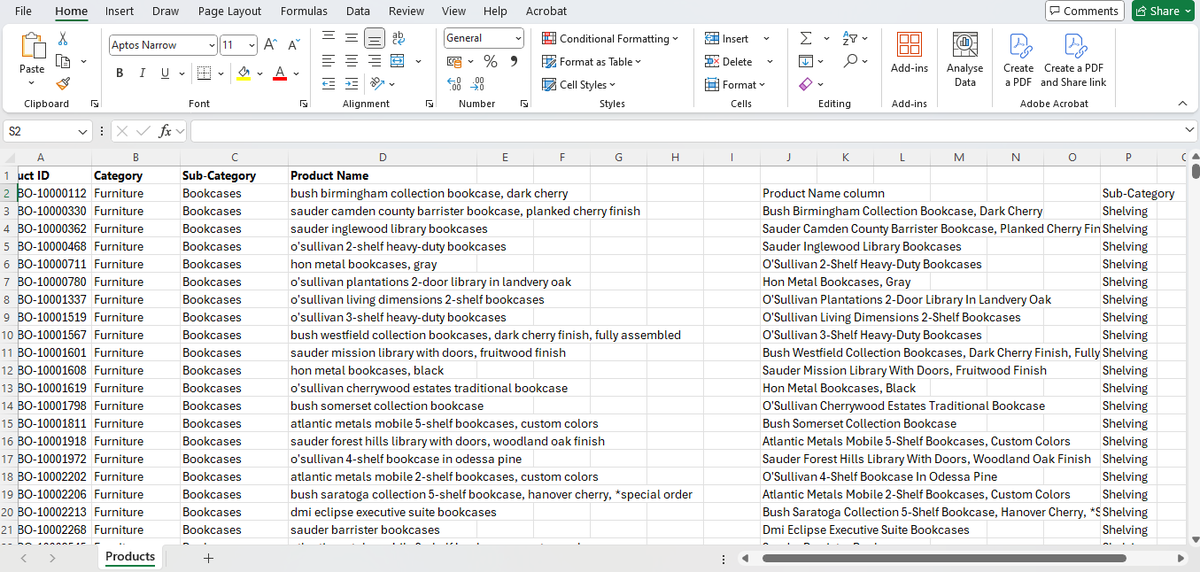
Task: Click the Copy icon in Clipboard group
Action: coord(64,62)
